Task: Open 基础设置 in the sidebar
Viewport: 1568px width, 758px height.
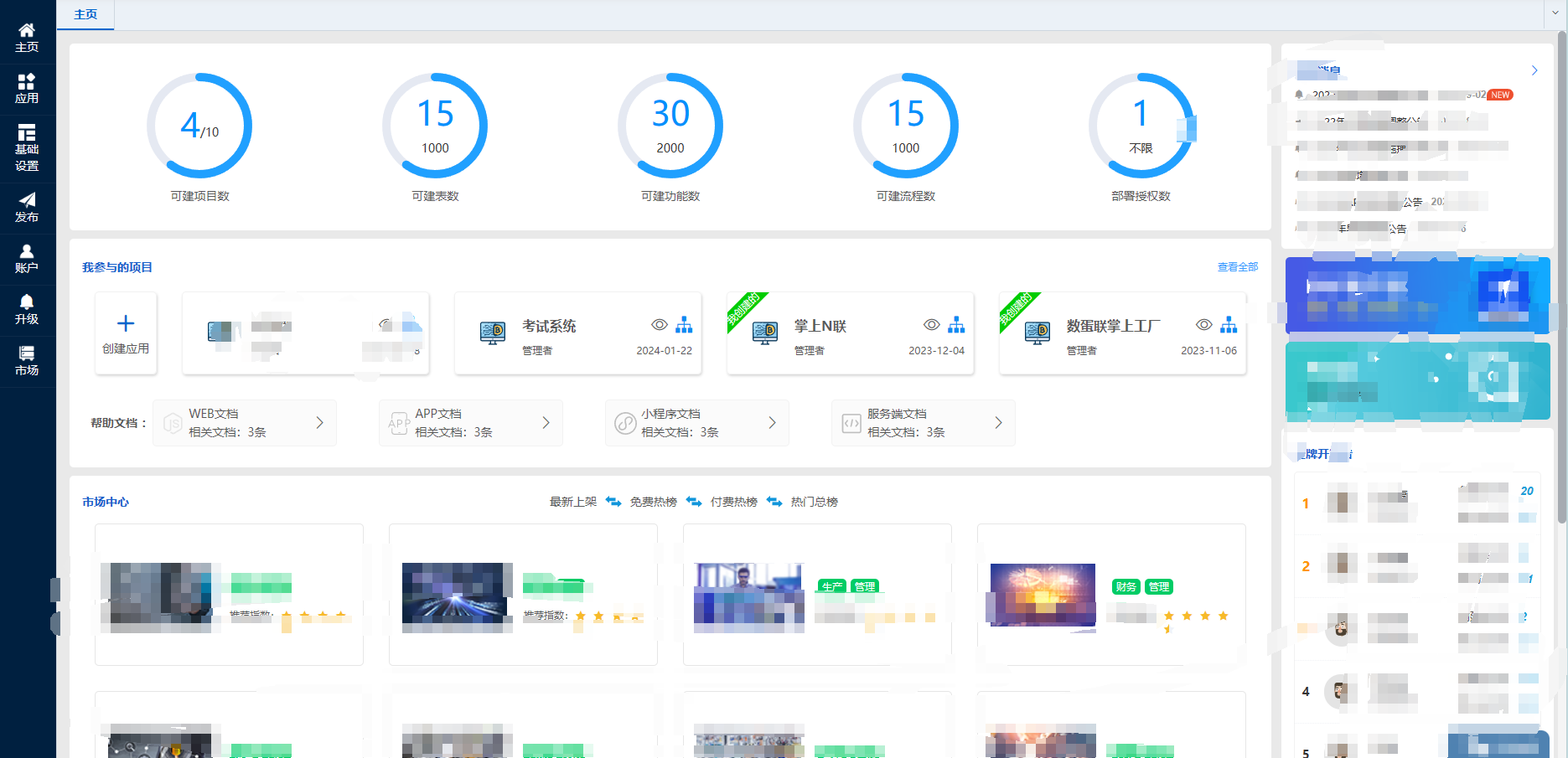Action: coord(27,147)
